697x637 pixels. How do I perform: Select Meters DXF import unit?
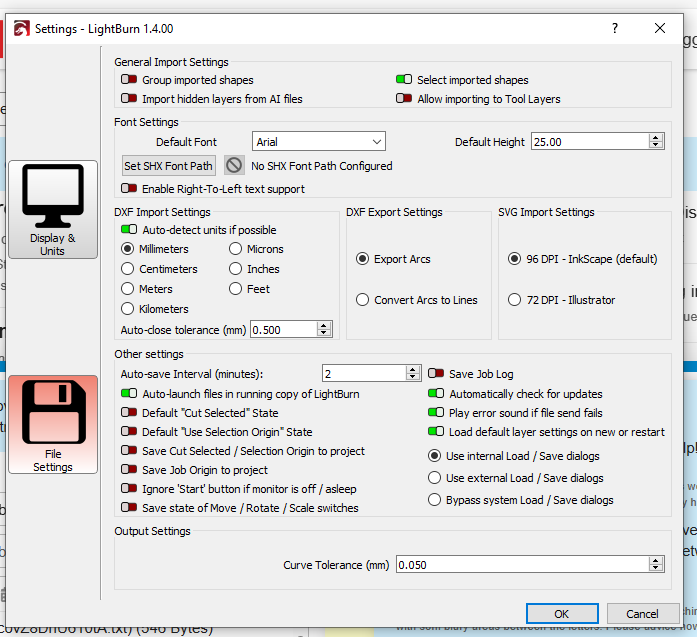(128, 289)
